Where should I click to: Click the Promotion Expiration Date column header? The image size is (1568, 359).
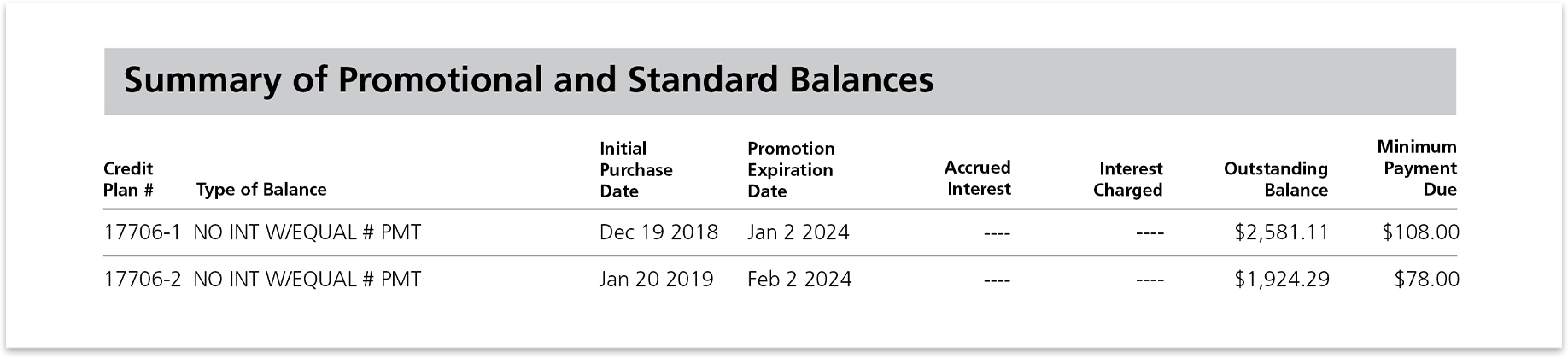click(791, 169)
